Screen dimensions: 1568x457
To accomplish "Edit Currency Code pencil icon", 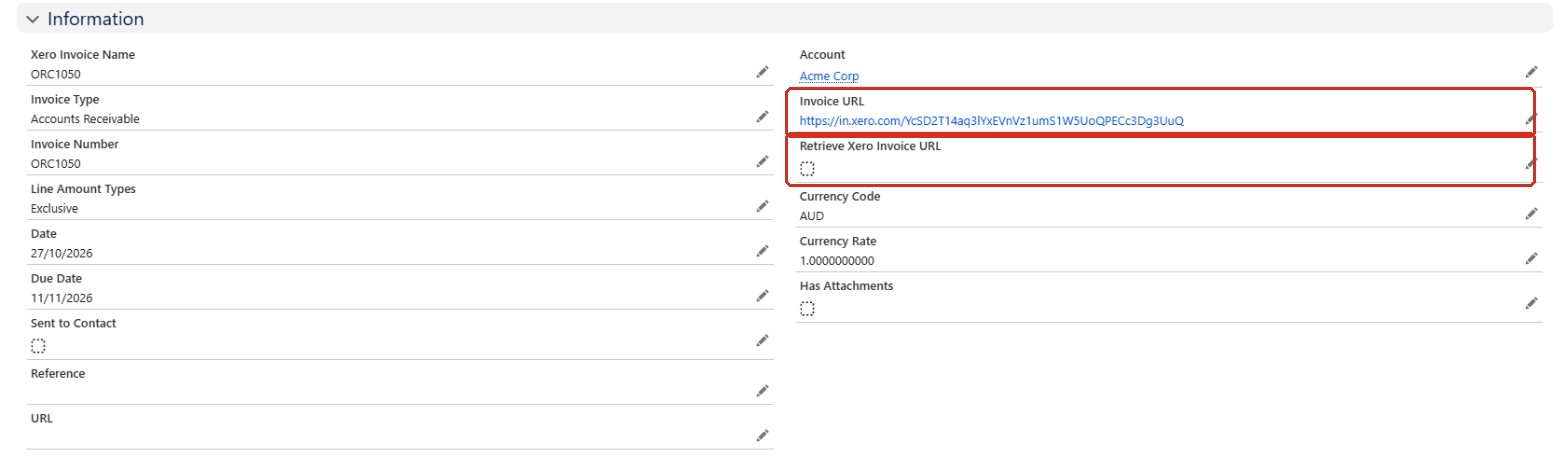I will coord(1531,213).
